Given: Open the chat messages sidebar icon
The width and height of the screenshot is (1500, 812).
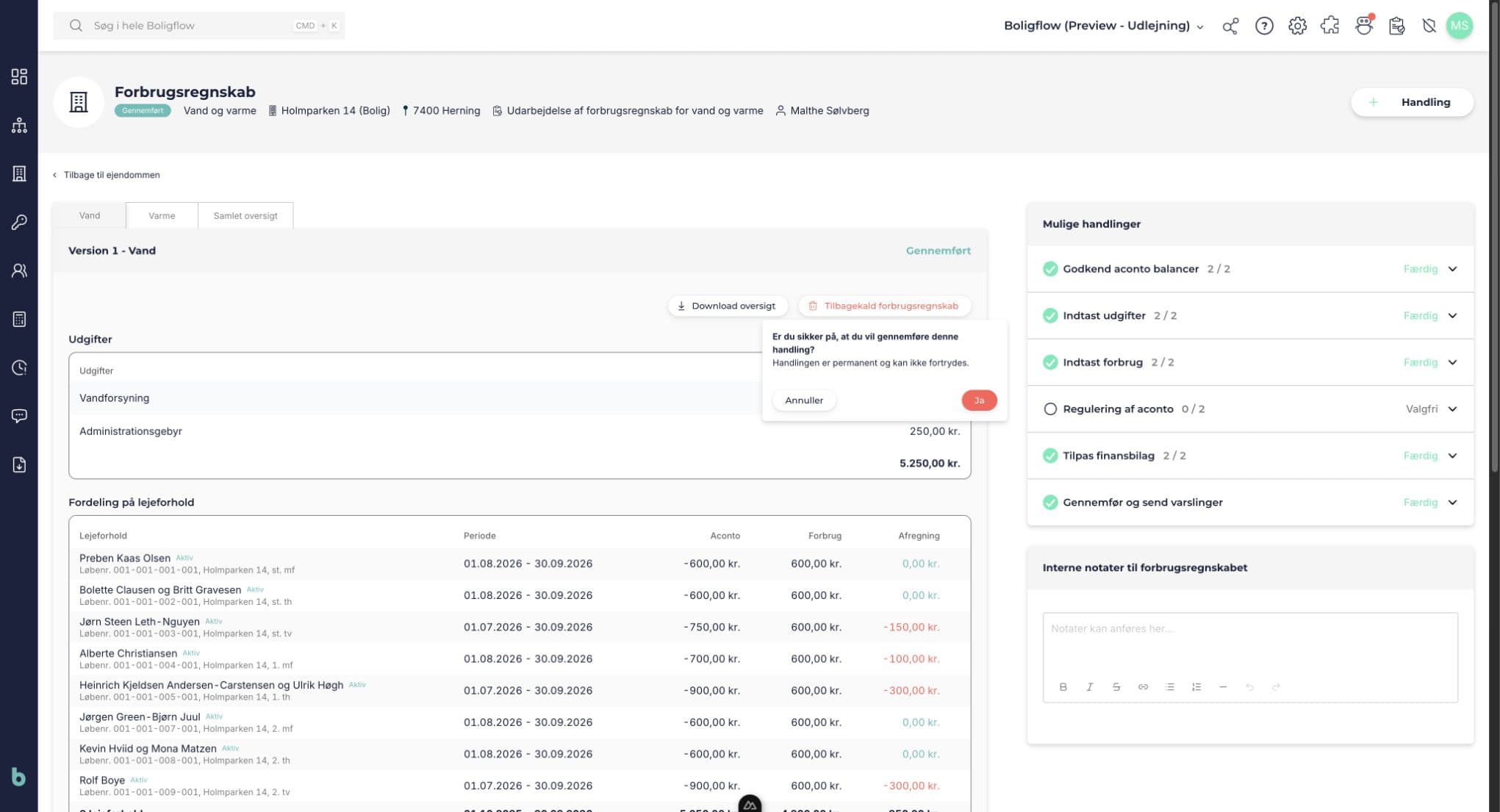Looking at the screenshot, I should tap(19, 416).
